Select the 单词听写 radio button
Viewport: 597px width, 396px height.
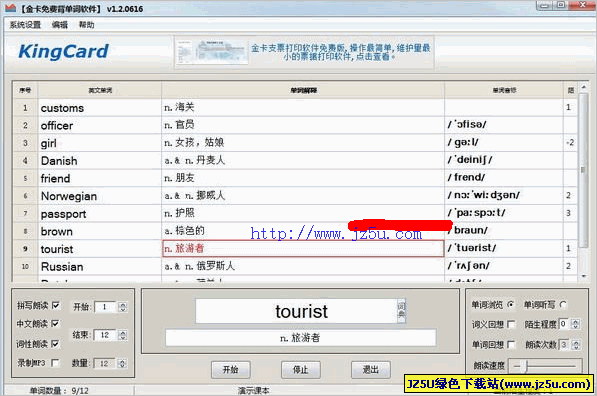(x=563, y=304)
